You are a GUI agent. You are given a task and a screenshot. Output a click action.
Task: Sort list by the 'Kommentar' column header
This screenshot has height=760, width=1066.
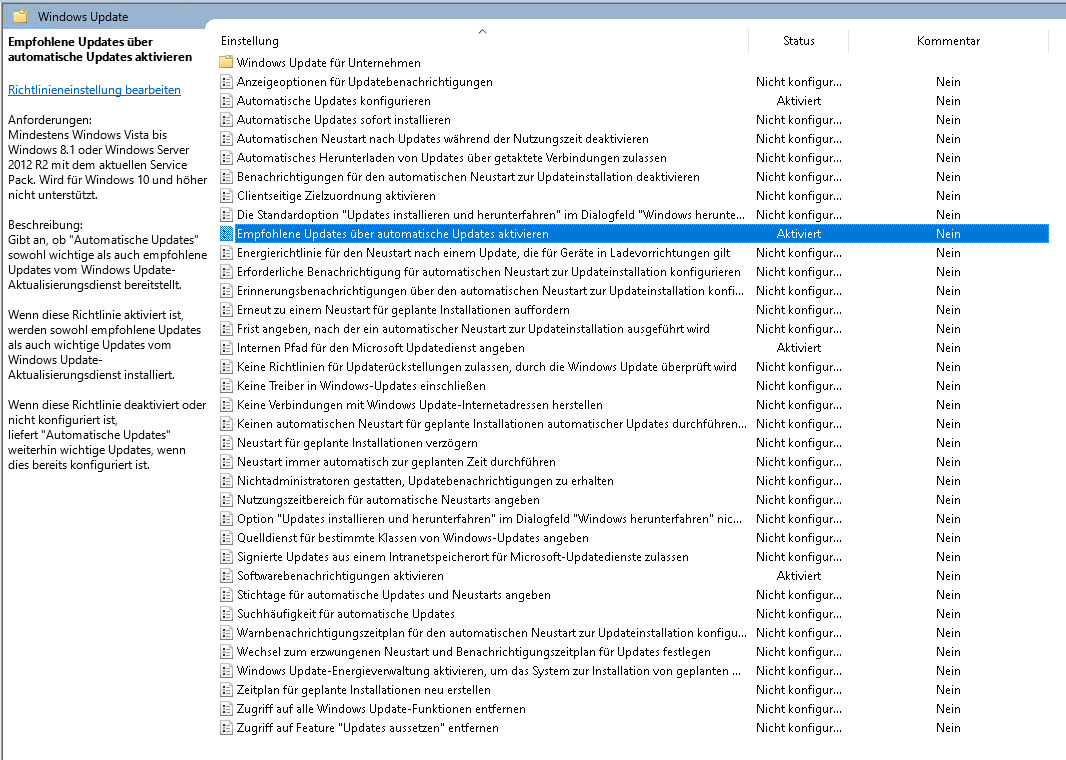tap(947, 41)
